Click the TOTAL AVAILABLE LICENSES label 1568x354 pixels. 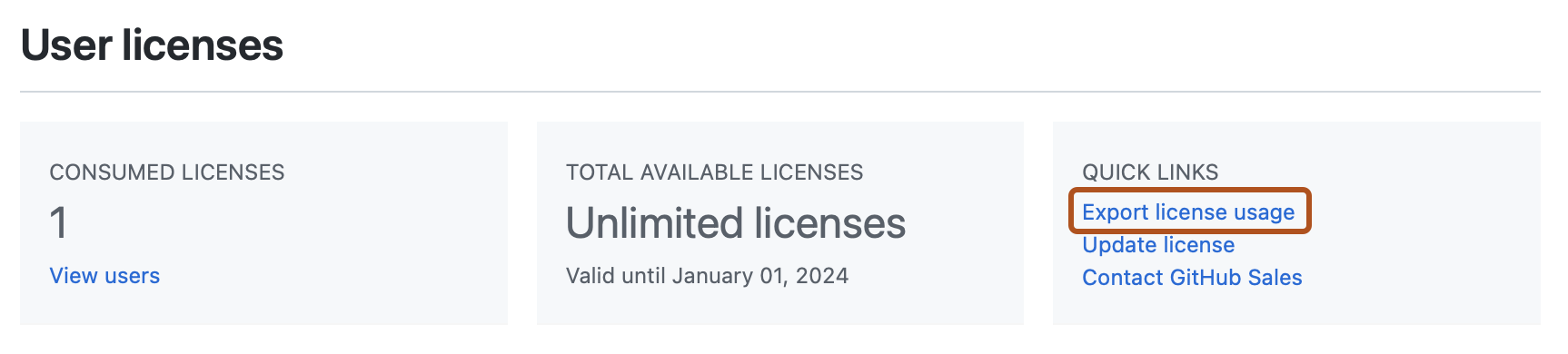click(x=714, y=172)
